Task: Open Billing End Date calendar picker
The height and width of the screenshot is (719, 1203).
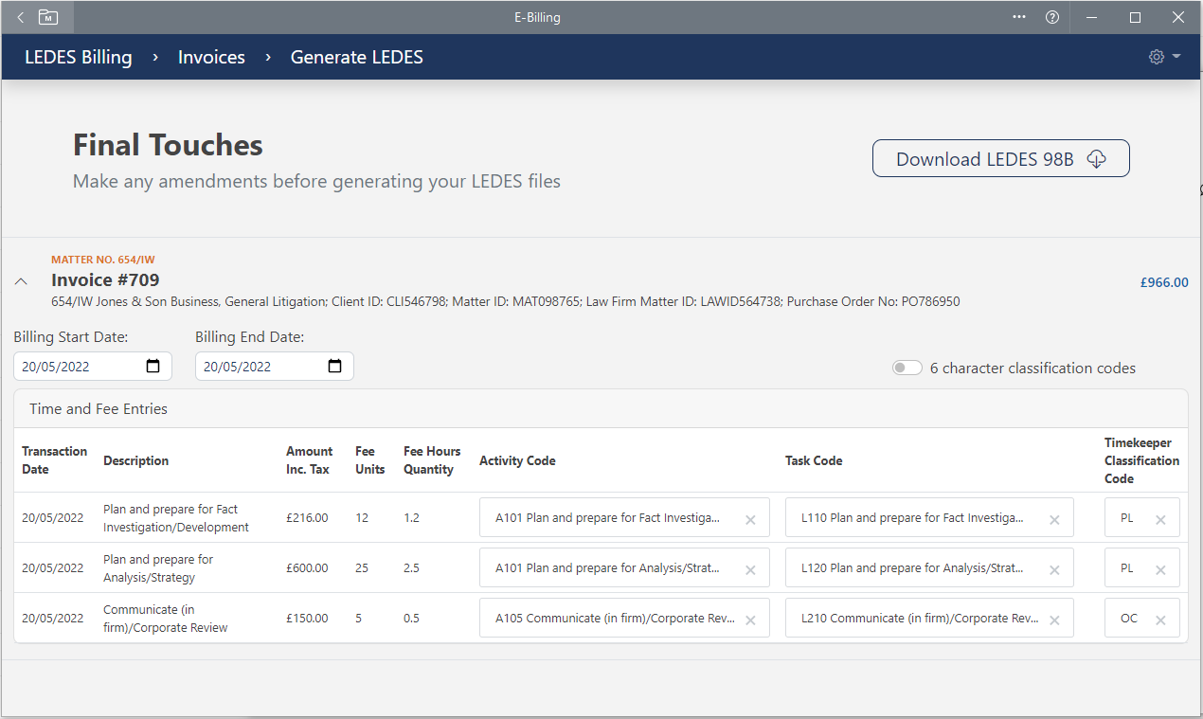Action: tap(335, 366)
